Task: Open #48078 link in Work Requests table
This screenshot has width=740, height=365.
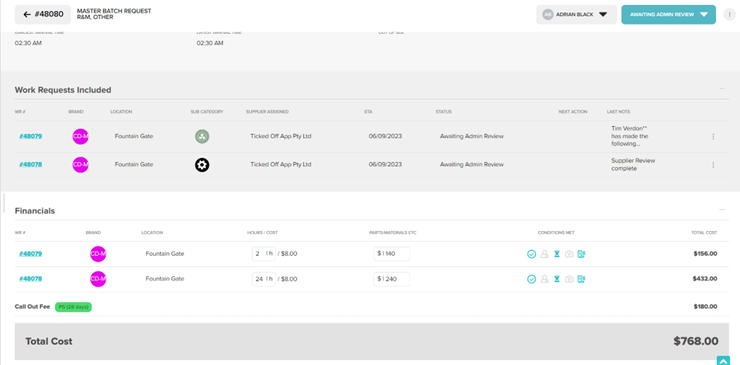Action: pyautogui.click(x=30, y=165)
